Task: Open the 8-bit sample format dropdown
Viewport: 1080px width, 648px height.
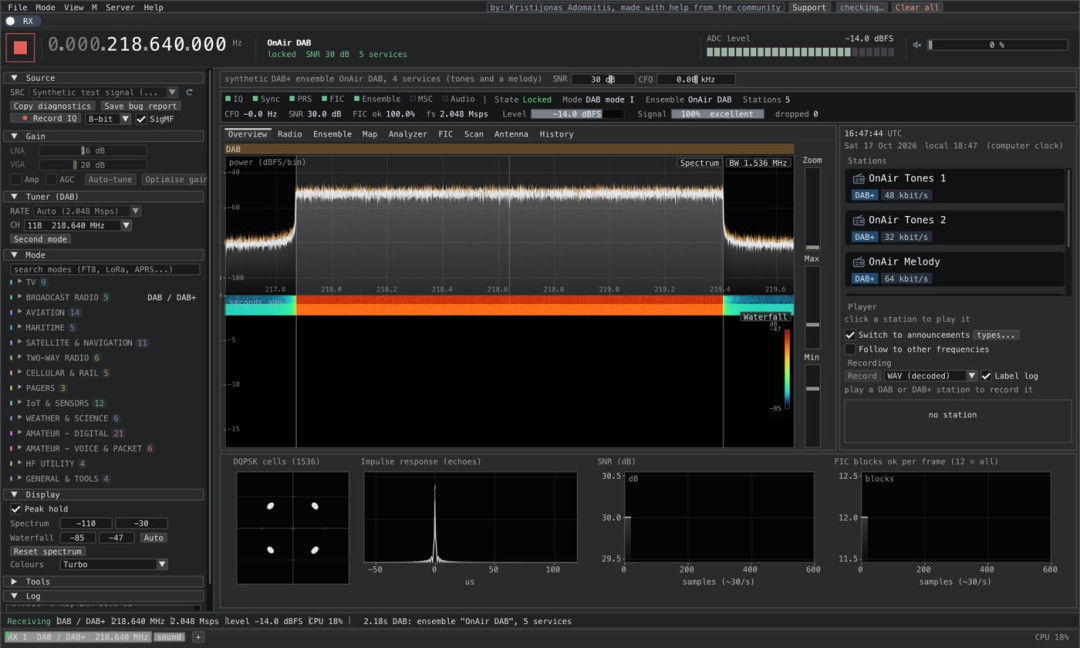Action: 108,119
